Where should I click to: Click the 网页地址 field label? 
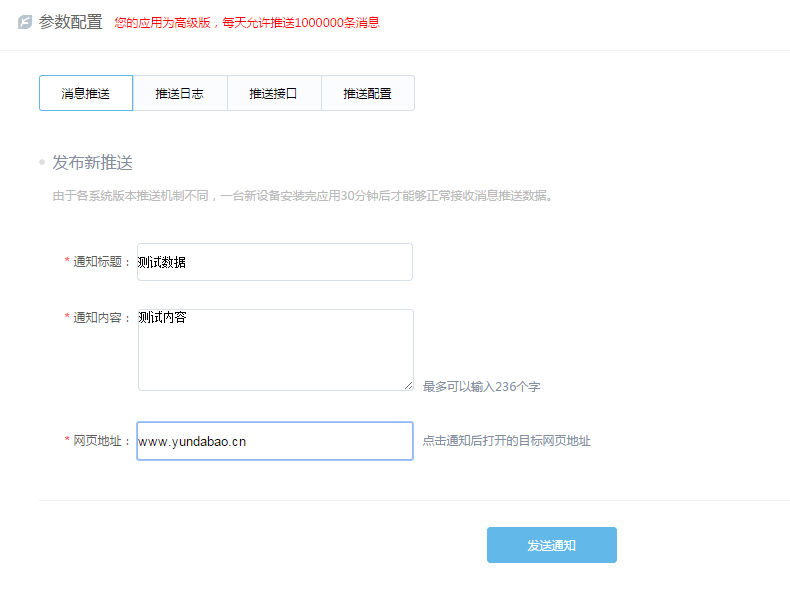tap(101, 441)
